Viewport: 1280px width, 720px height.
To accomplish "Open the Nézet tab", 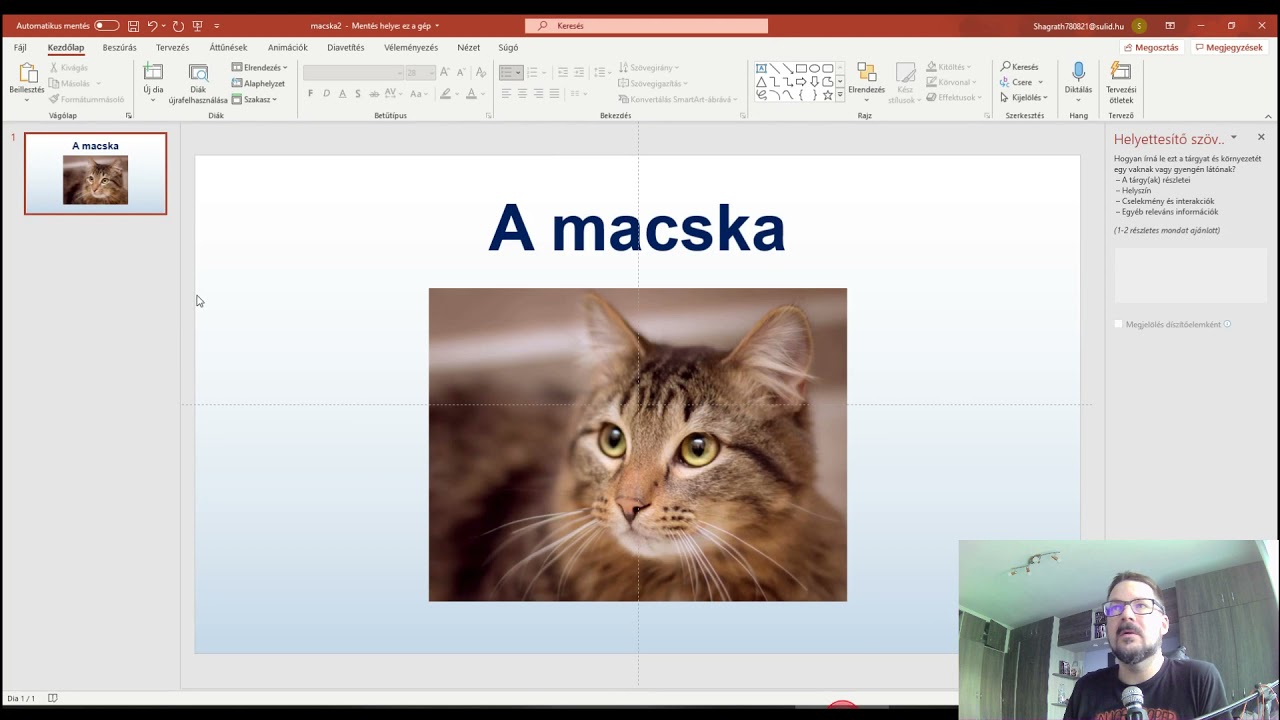I will (x=469, y=47).
